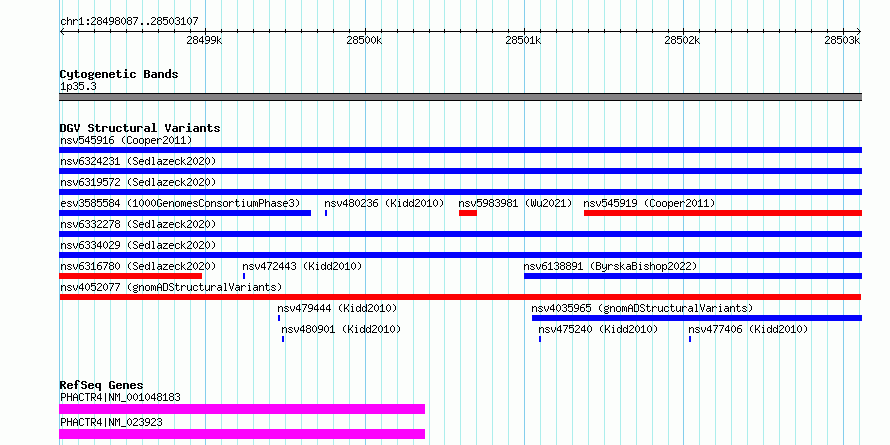Open the nsv5983981 (Wu2021) variant label
This screenshot has width=890, height=445.
(x=515, y=203)
